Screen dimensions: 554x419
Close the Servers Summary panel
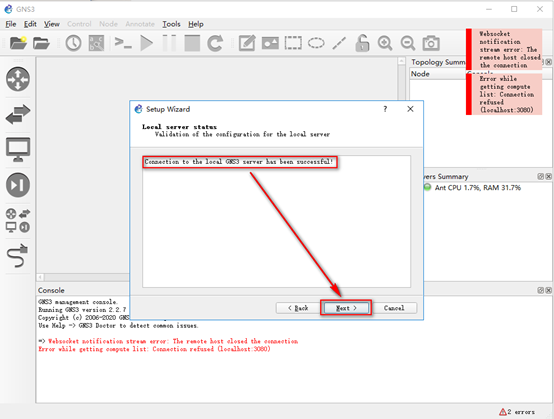548,176
